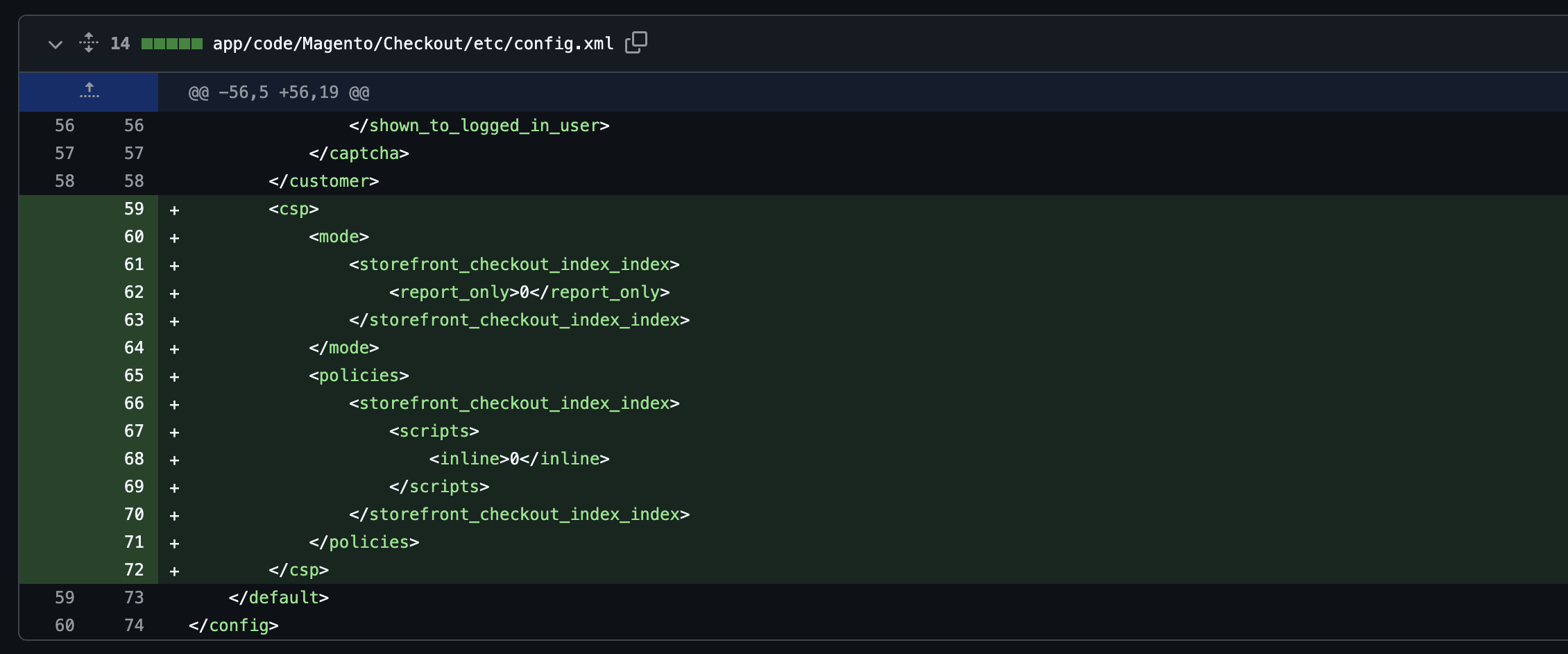Click the green diffstat squares
The width and height of the screenshot is (1568, 654).
(171, 44)
